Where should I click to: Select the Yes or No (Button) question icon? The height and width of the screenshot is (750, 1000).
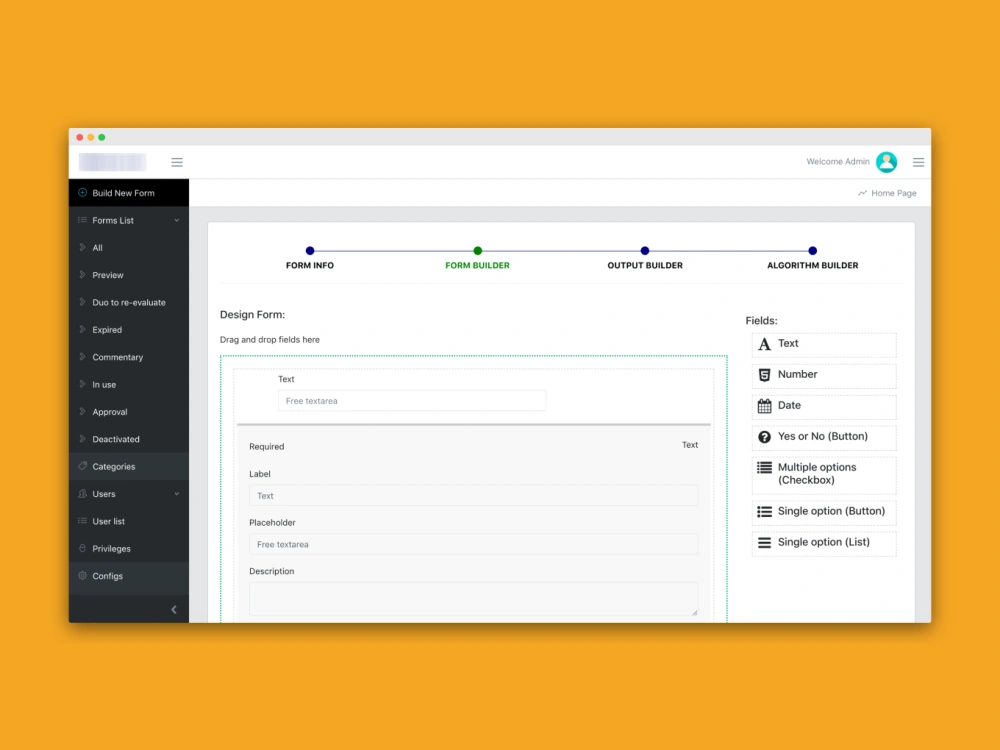click(763, 438)
